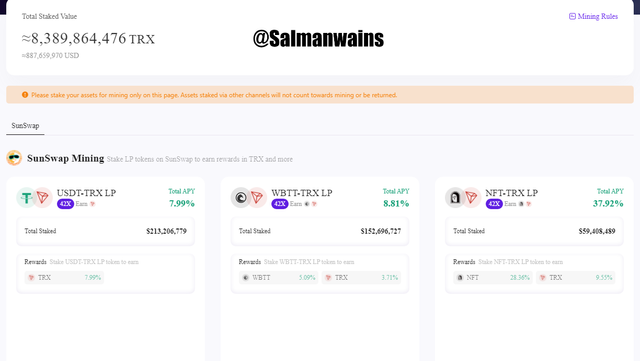The height and width of the screenshot is (361, 640).
Task: Open the NFT-TRX LP pool title
Action: tap(511, 193)
